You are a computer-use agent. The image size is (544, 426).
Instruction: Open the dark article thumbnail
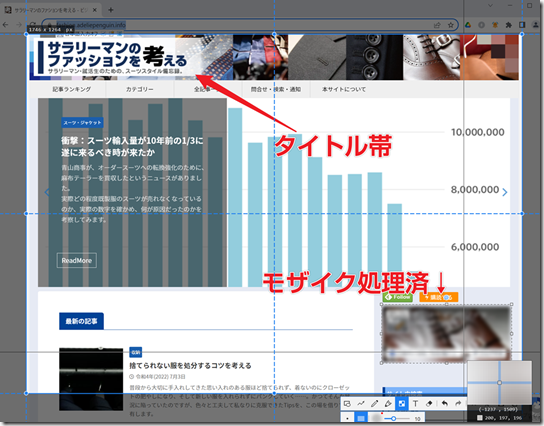pyautogui.click(x=91, y=379)
